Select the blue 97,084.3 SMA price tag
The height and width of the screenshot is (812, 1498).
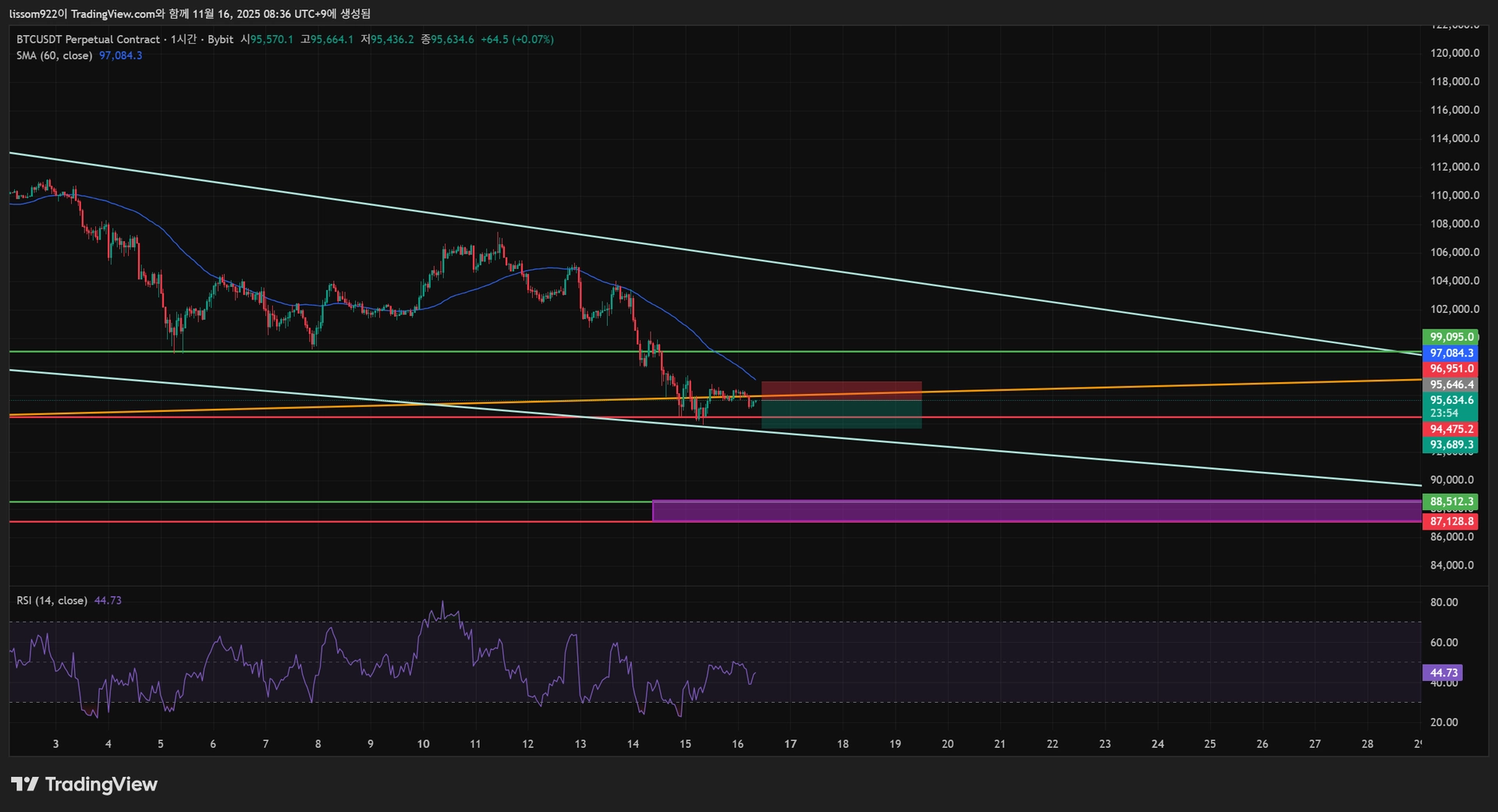[1450, 353]
